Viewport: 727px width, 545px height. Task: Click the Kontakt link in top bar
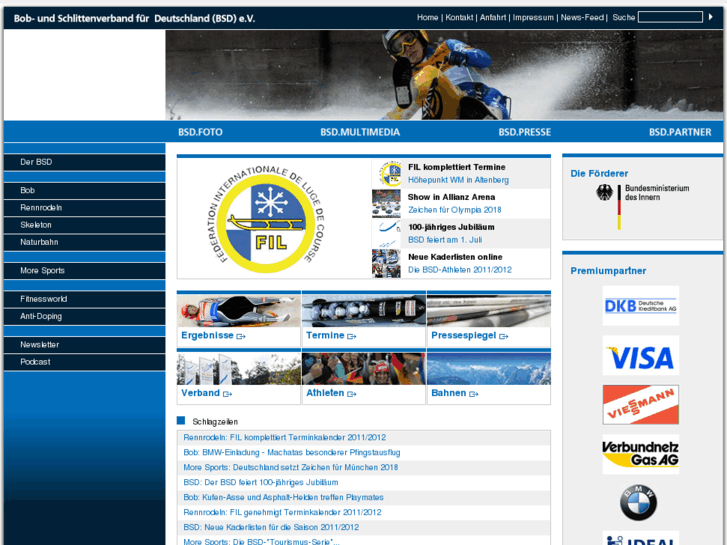pyautogui.click(x=459, y=17)
